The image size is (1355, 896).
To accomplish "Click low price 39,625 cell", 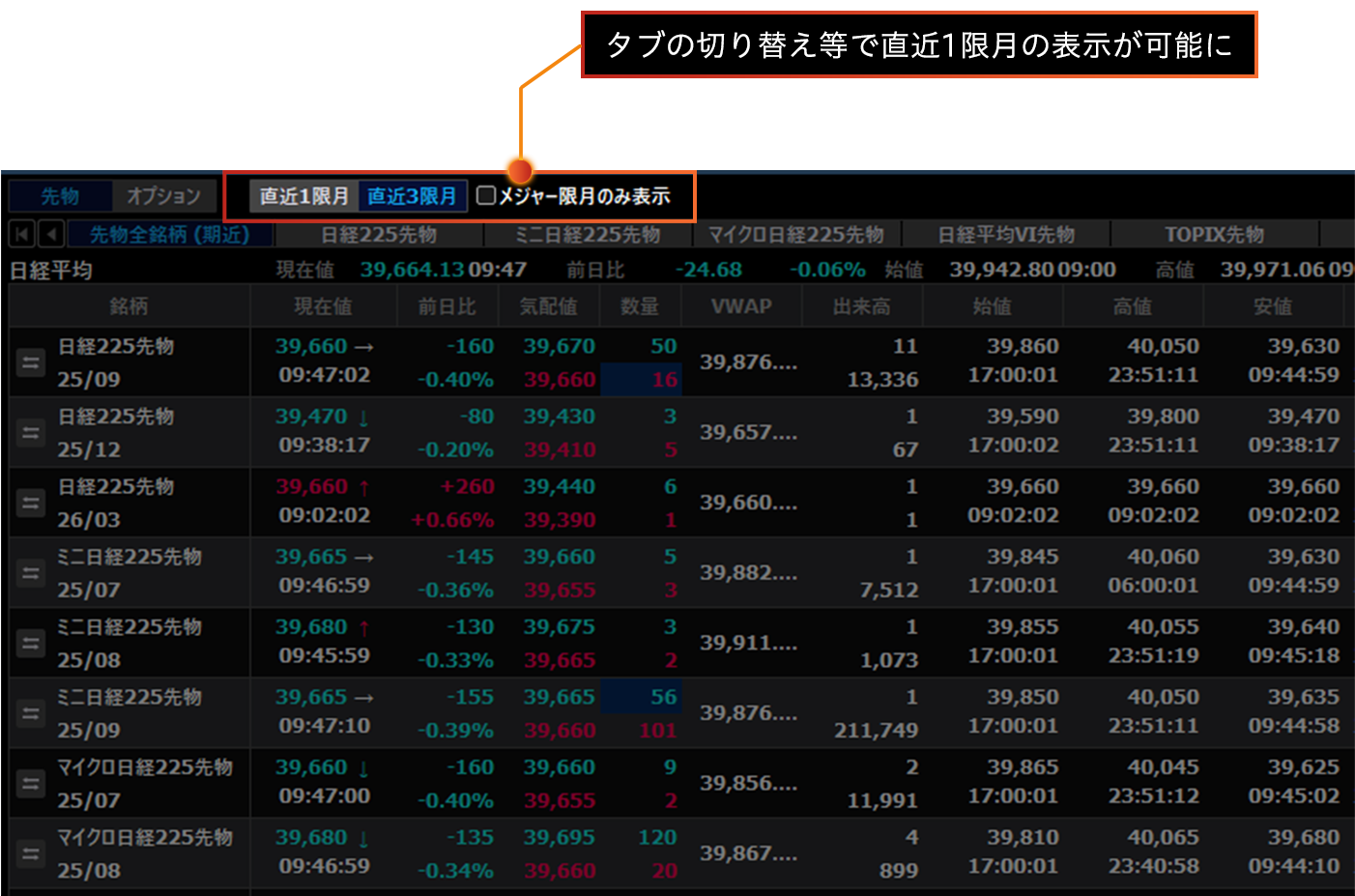I will point(1304,767).
